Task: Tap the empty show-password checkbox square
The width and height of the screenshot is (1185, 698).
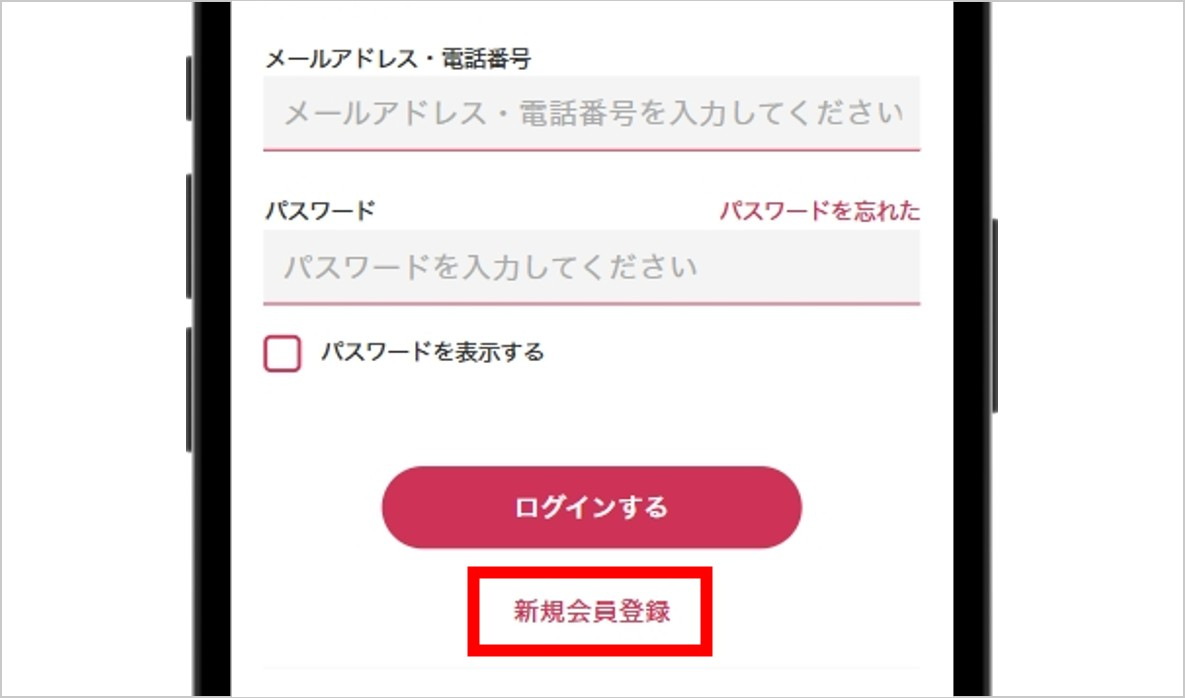Action: (x=282, y=353)
